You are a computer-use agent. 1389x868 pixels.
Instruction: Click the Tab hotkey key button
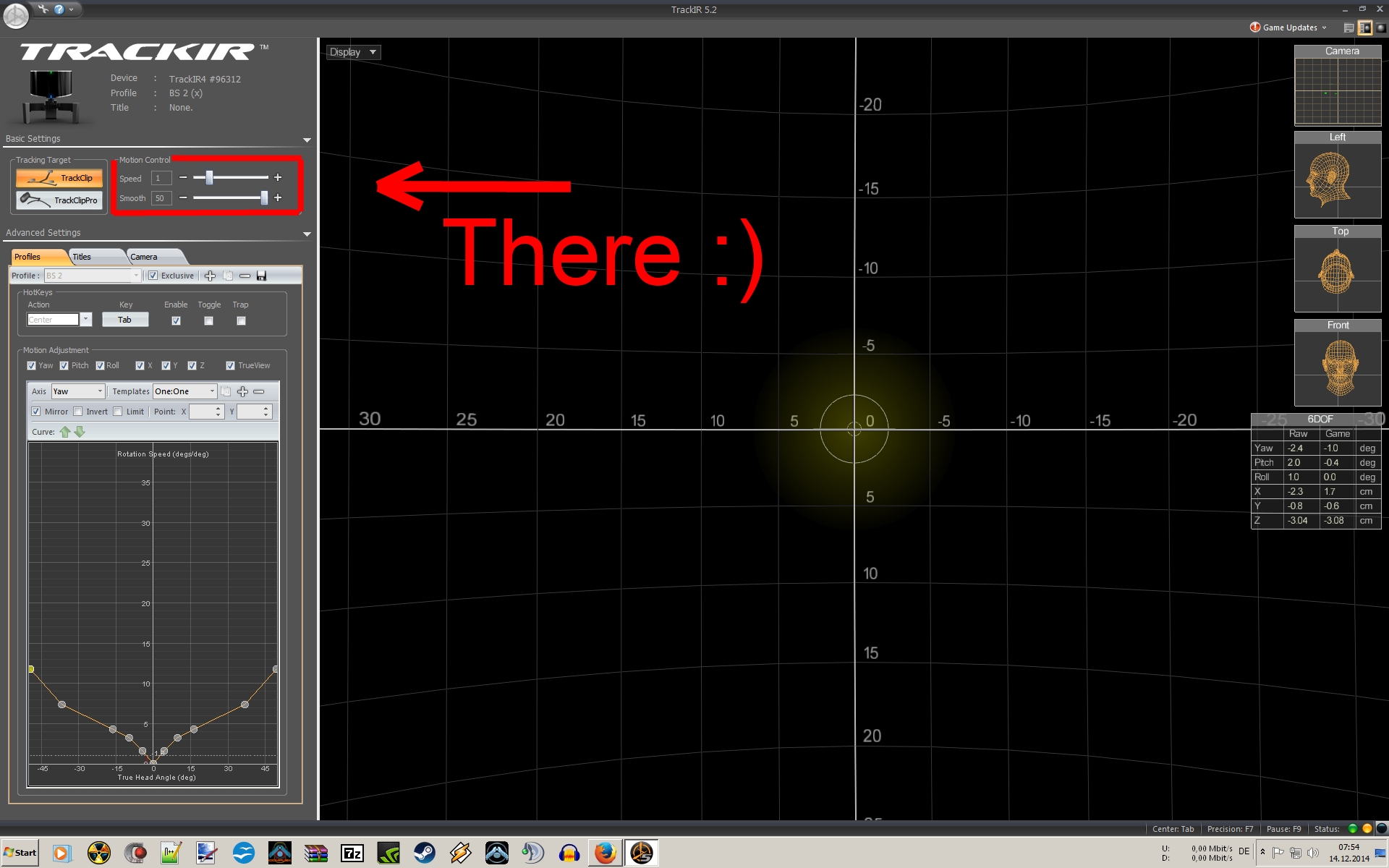(x=125, y=320)
